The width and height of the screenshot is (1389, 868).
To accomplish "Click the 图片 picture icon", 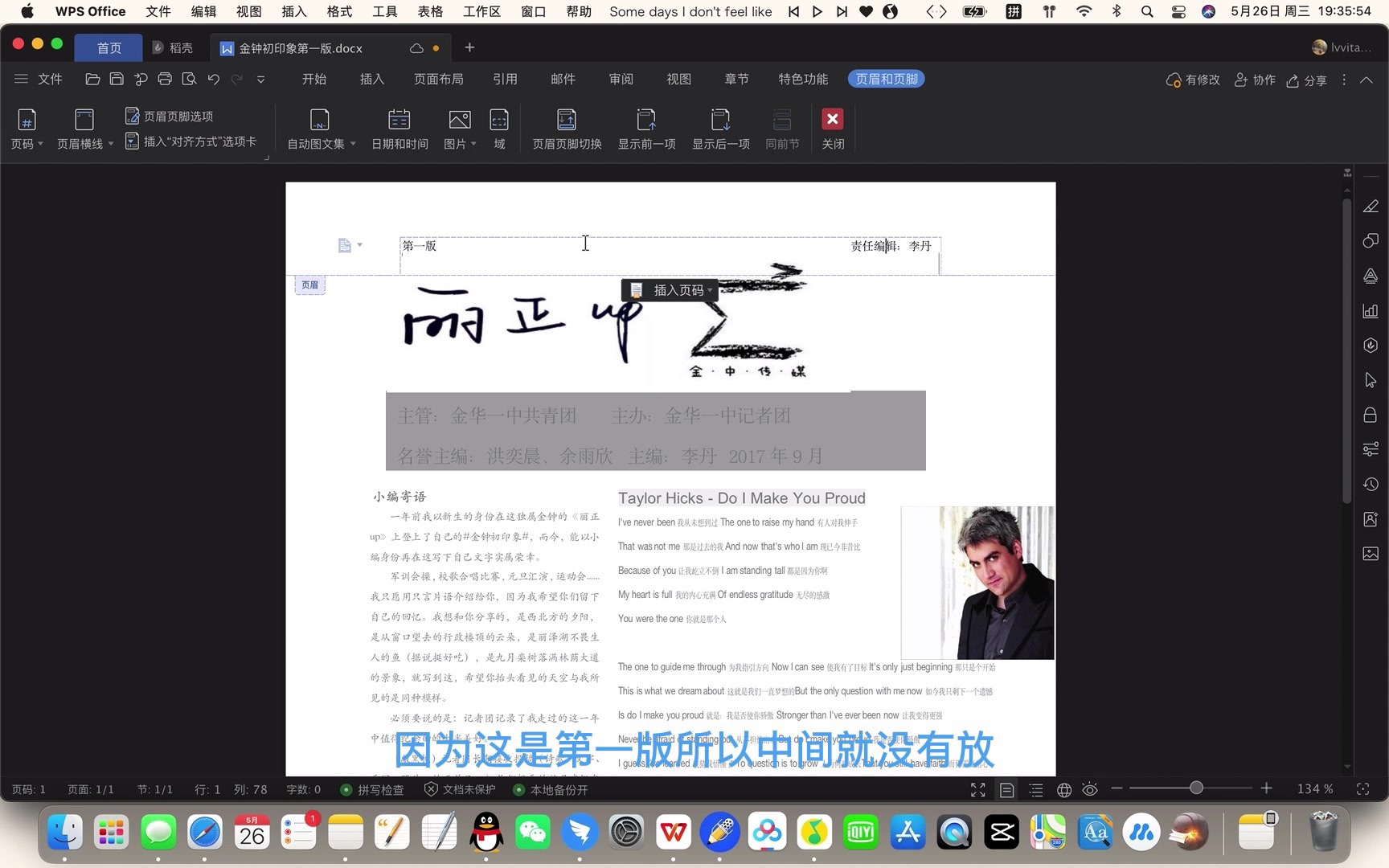I will pyautogui.click(x=460, y=121).
